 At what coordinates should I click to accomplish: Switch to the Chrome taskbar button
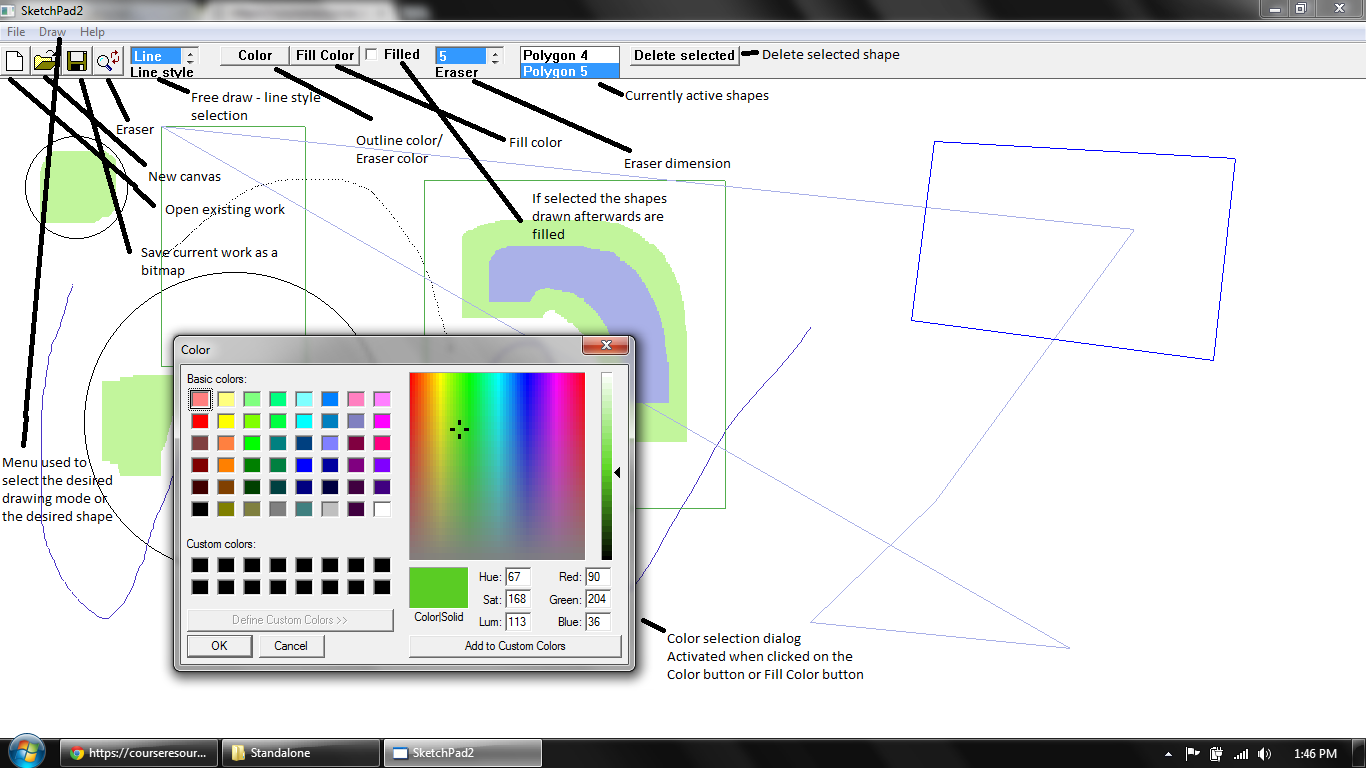[139, 753]
